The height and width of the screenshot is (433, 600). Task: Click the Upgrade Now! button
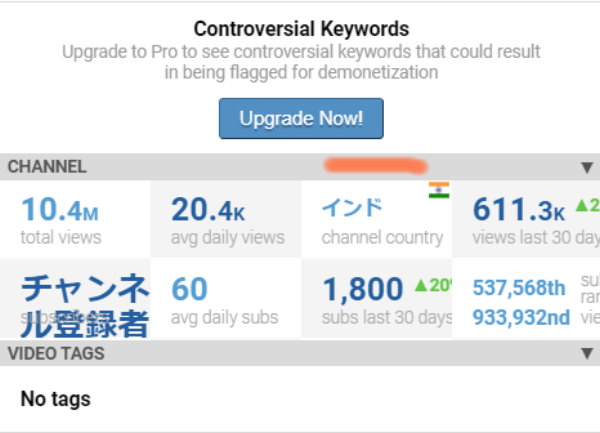(x=301, y=119)
